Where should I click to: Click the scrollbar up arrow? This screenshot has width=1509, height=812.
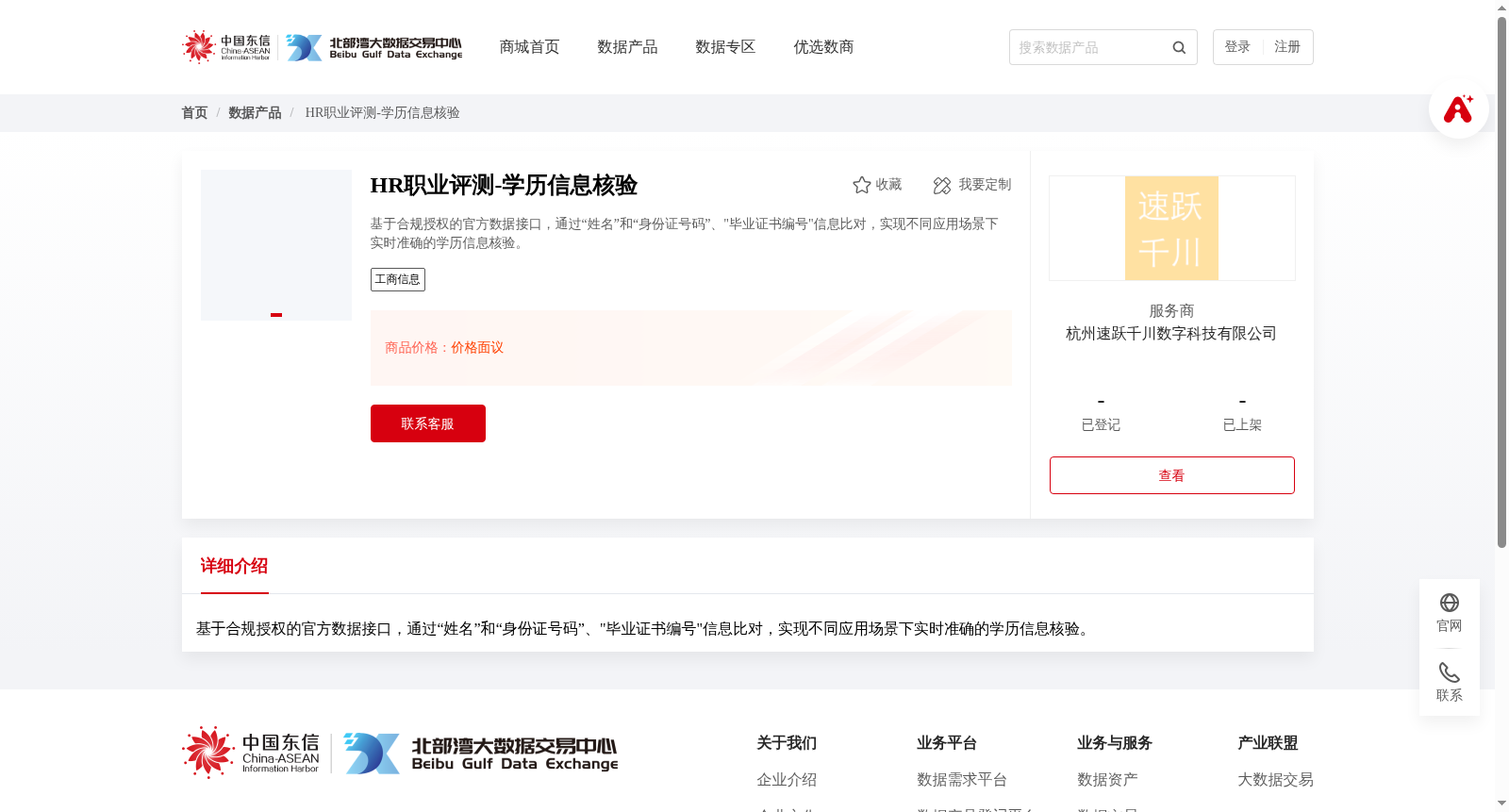pyautogui.click(x=1501, y=8)
